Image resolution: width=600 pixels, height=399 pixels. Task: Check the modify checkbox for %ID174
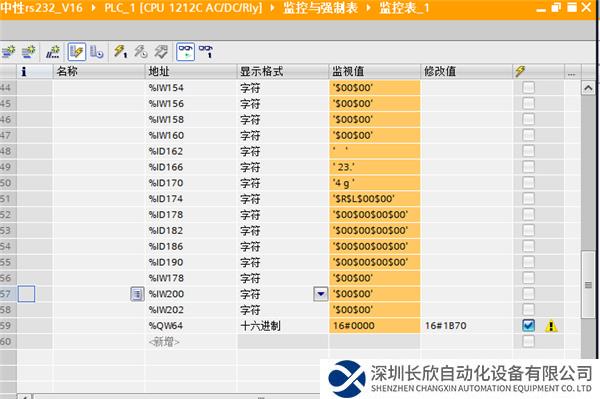528,199
